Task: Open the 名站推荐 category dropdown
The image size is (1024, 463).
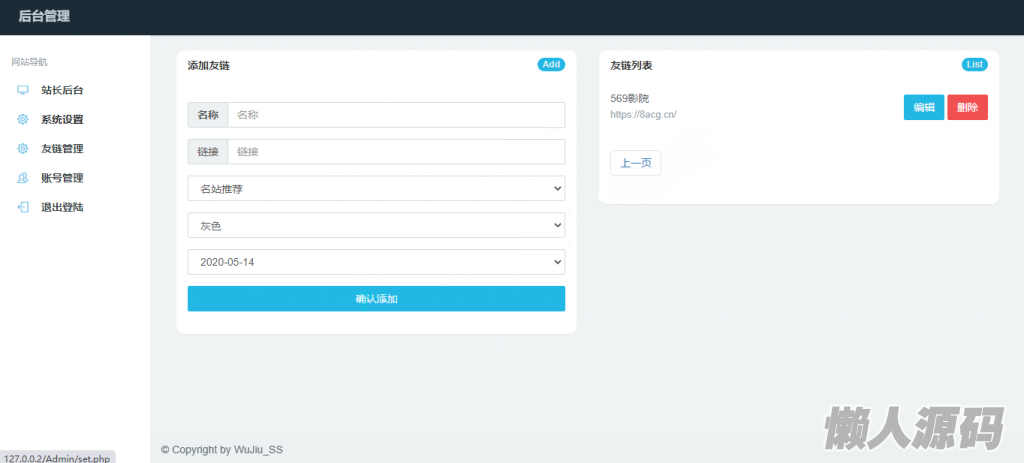Action: click(x=376, y=189)
